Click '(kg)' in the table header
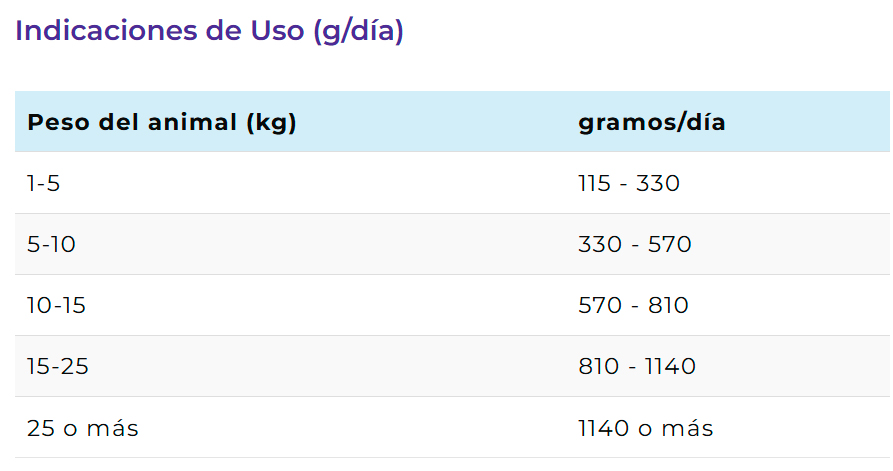This screenshot has width=893, height=471. 271,123
